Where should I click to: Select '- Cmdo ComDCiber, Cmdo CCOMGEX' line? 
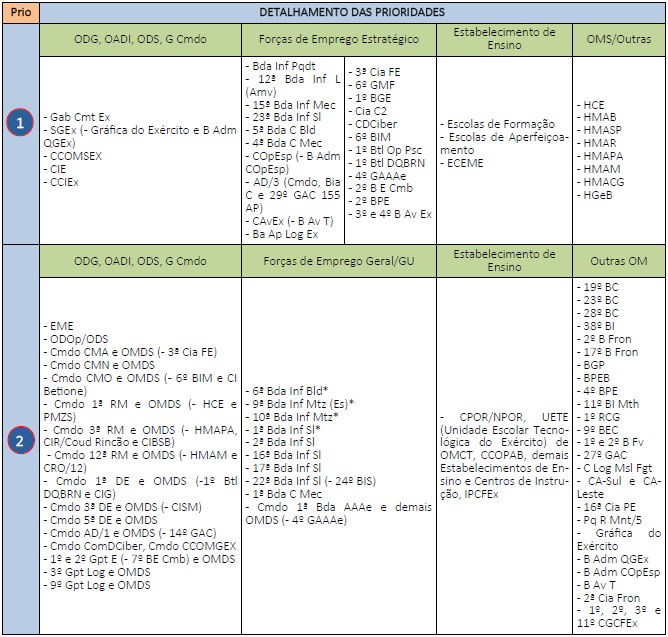coord(140,547)
